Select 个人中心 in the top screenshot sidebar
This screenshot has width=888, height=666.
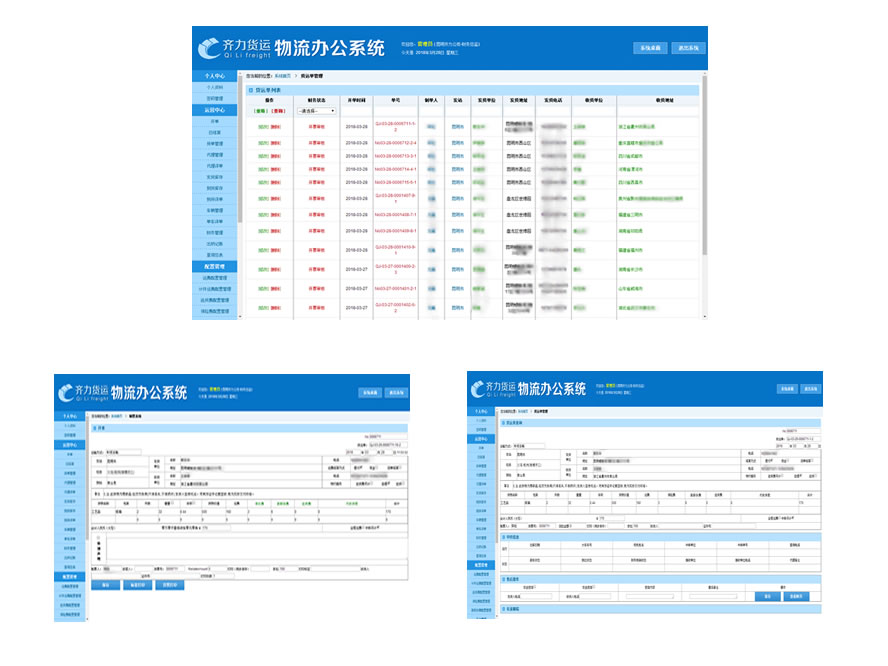point(214,76)
